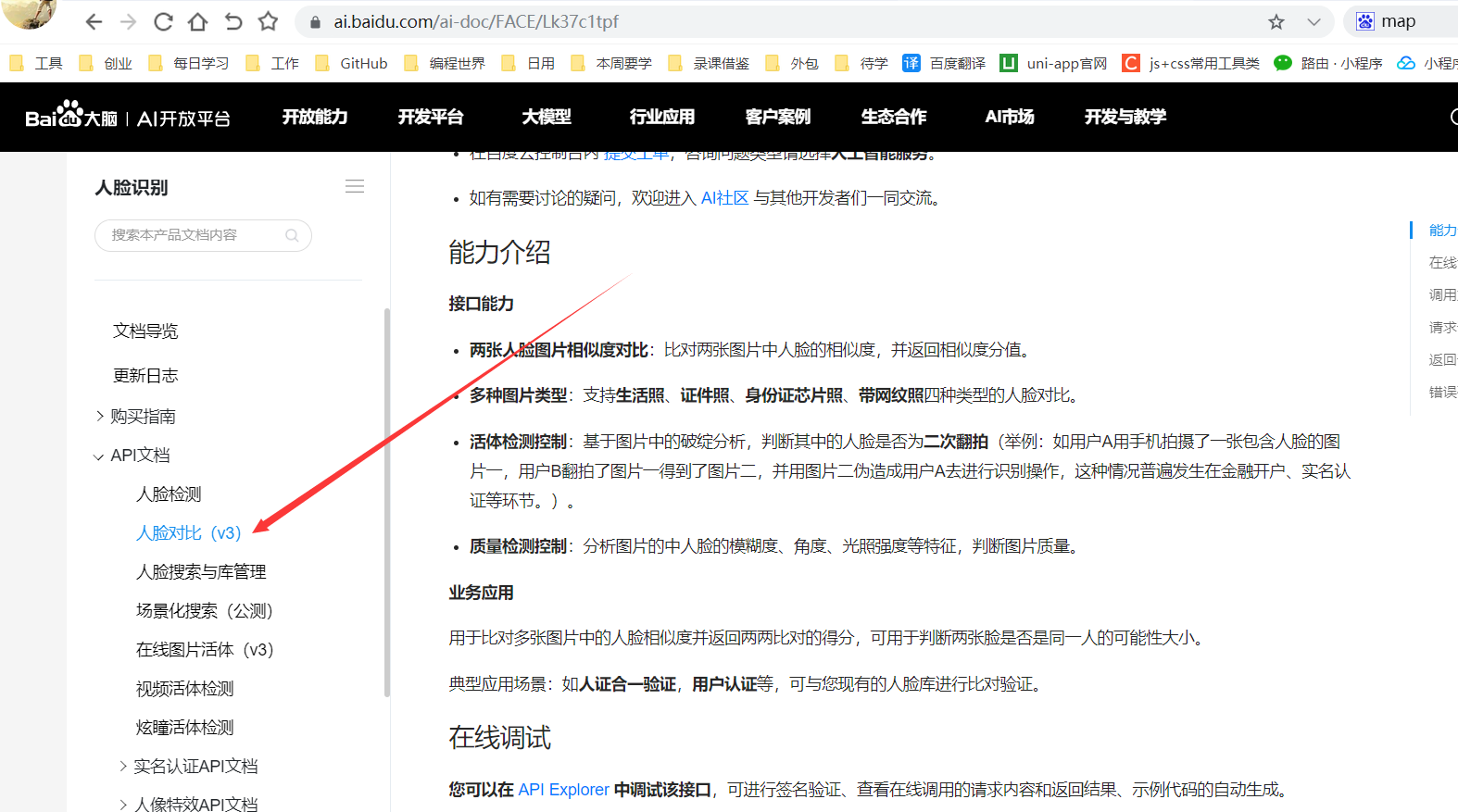This screenshot has height=812, width=1458.
Task: Open the 开发平台 navigation menu
Action: 431,117
